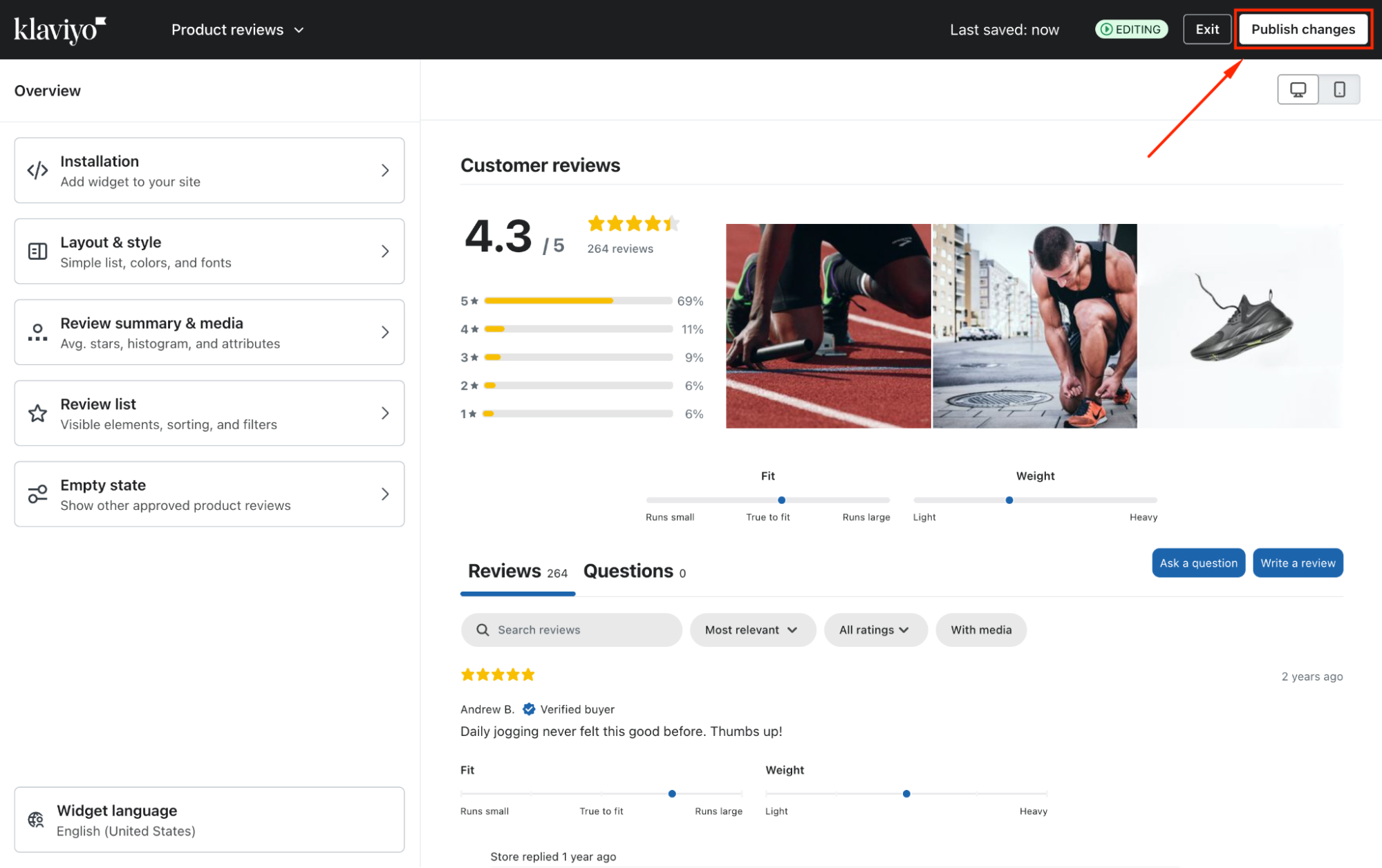Screen dimensions: 1382x868
Task: Click Publish changes button
Action: (1302, 30)
